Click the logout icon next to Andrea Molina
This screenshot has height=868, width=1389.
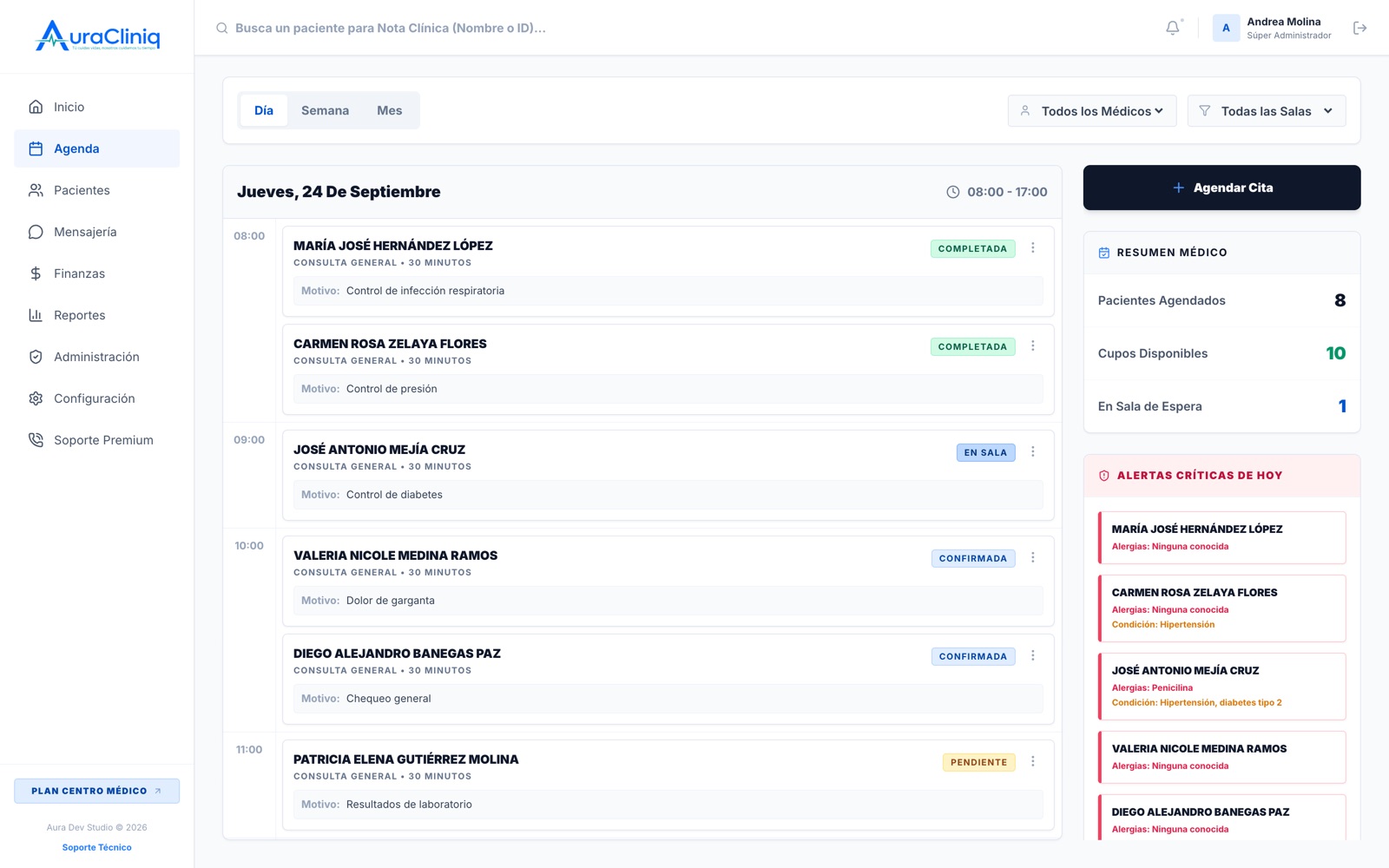(x=1360, y=28)
